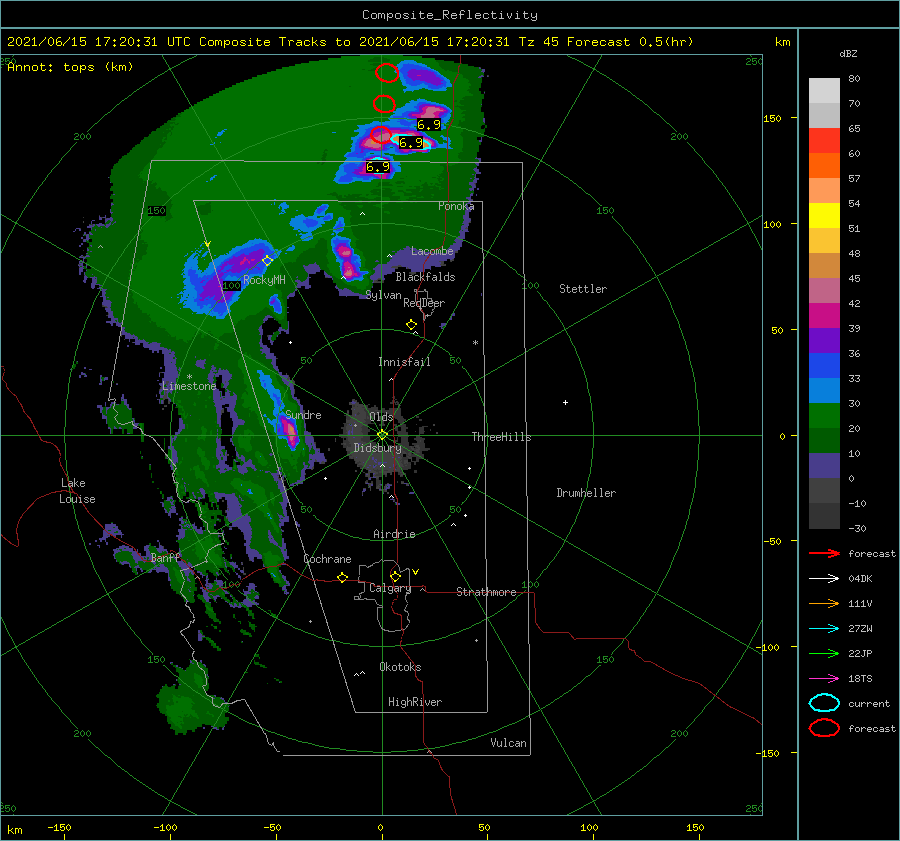900x841 pixels.
Task: Click the Sundre town label
Action: tap(303, 414)
